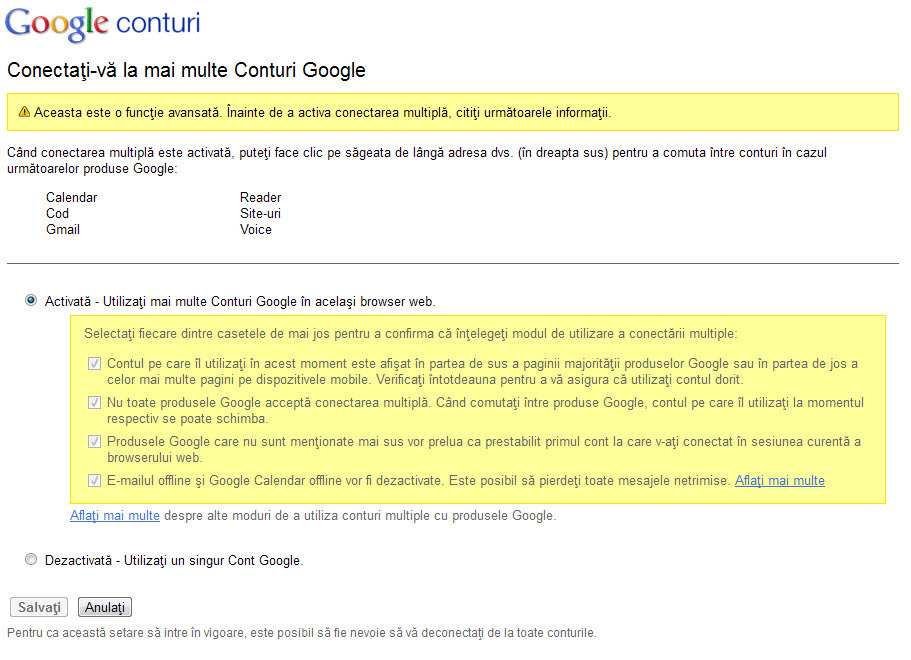Click the 'Dezactivată - Utilizați un singur Cont' label
This screenshot has height=660, width=911.
174,561
